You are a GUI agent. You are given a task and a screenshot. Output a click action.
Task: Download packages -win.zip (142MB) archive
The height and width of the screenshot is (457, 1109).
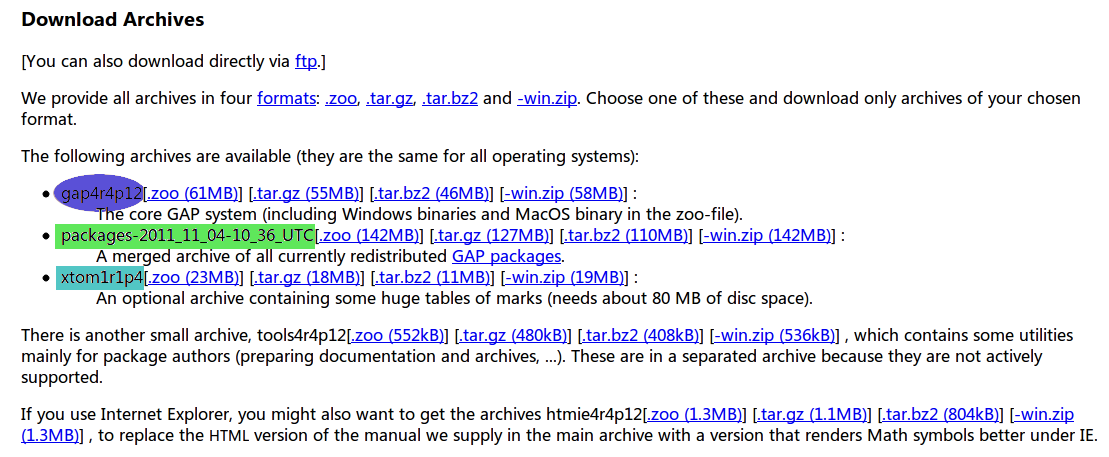pyautogui.click(x=766, y=235)
